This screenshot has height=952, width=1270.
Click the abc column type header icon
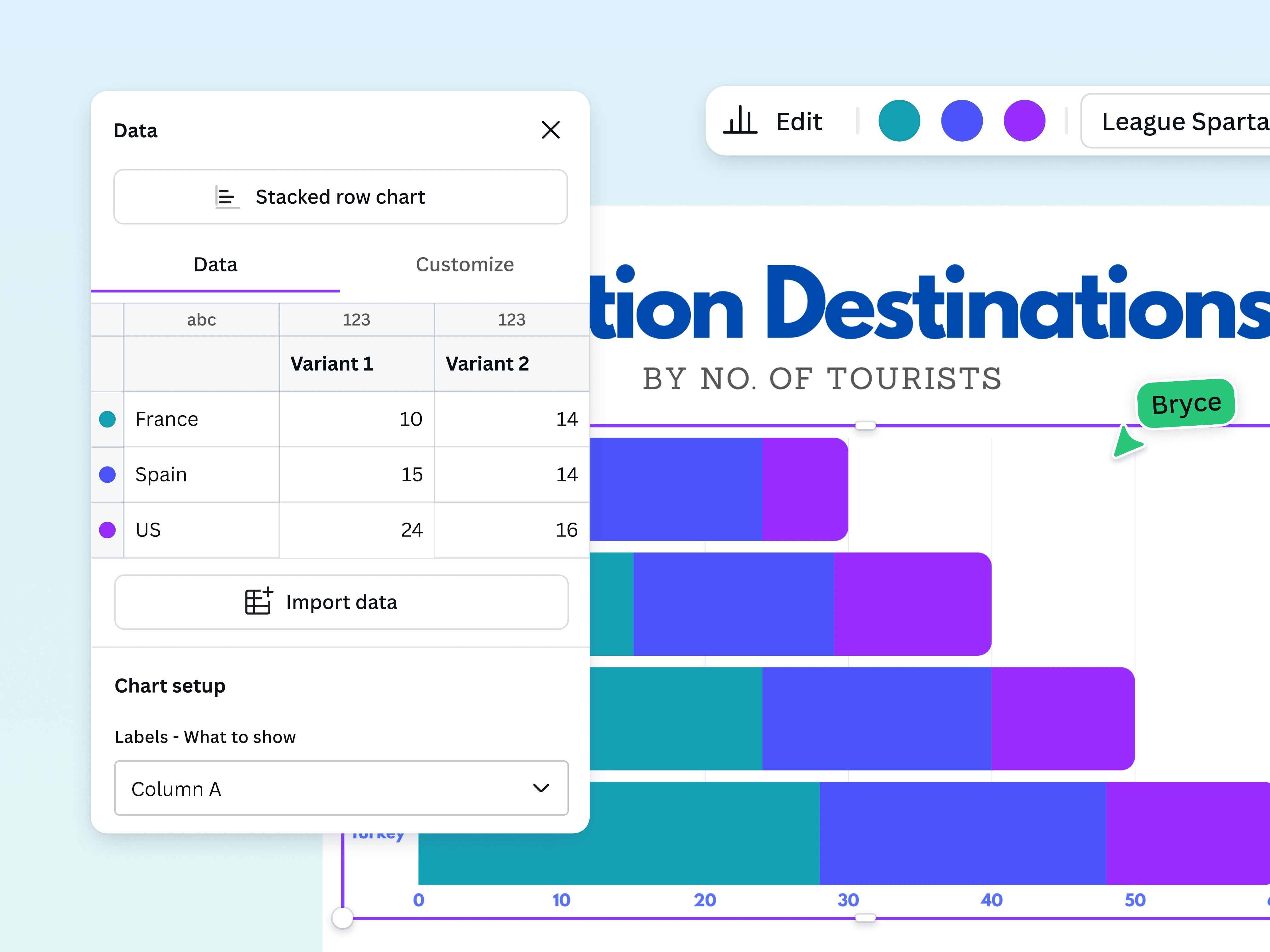pyautogui.click(x=201, y=320)
